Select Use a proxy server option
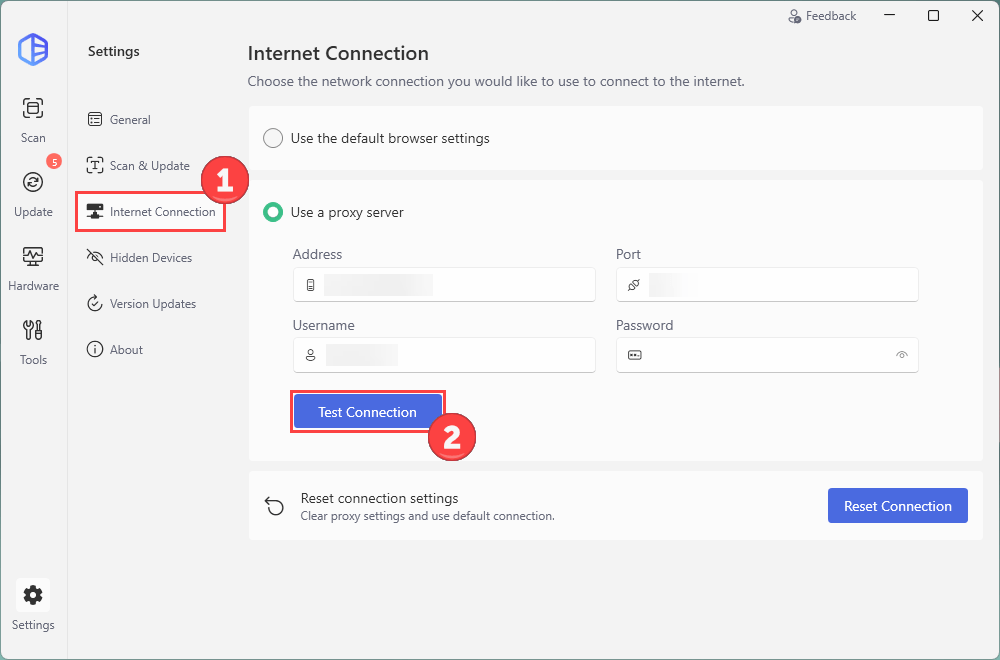The height and width of the screenshot is (660, 1000). tap(272, 212)
